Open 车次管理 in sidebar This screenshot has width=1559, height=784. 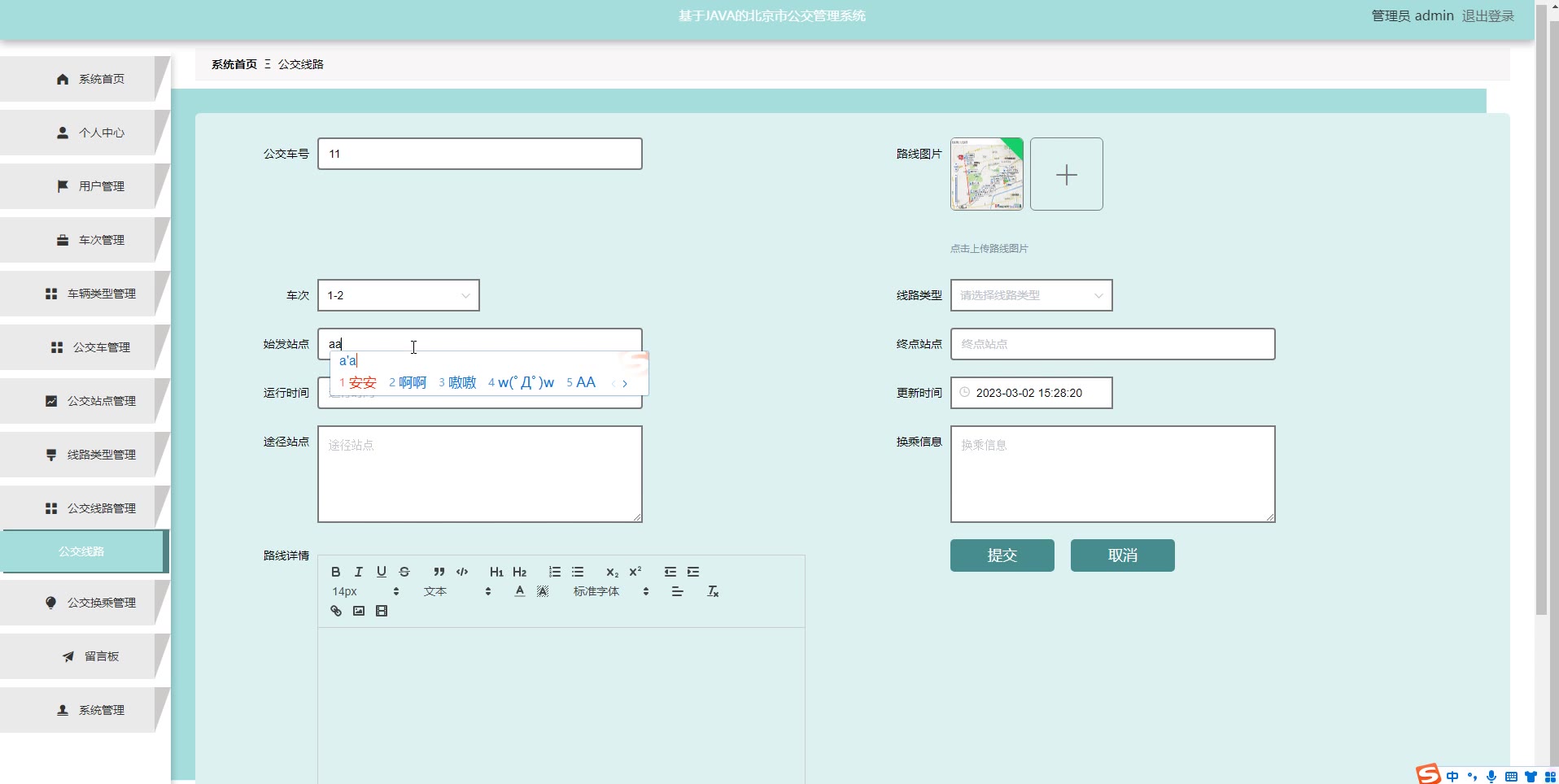coord(85,240)
